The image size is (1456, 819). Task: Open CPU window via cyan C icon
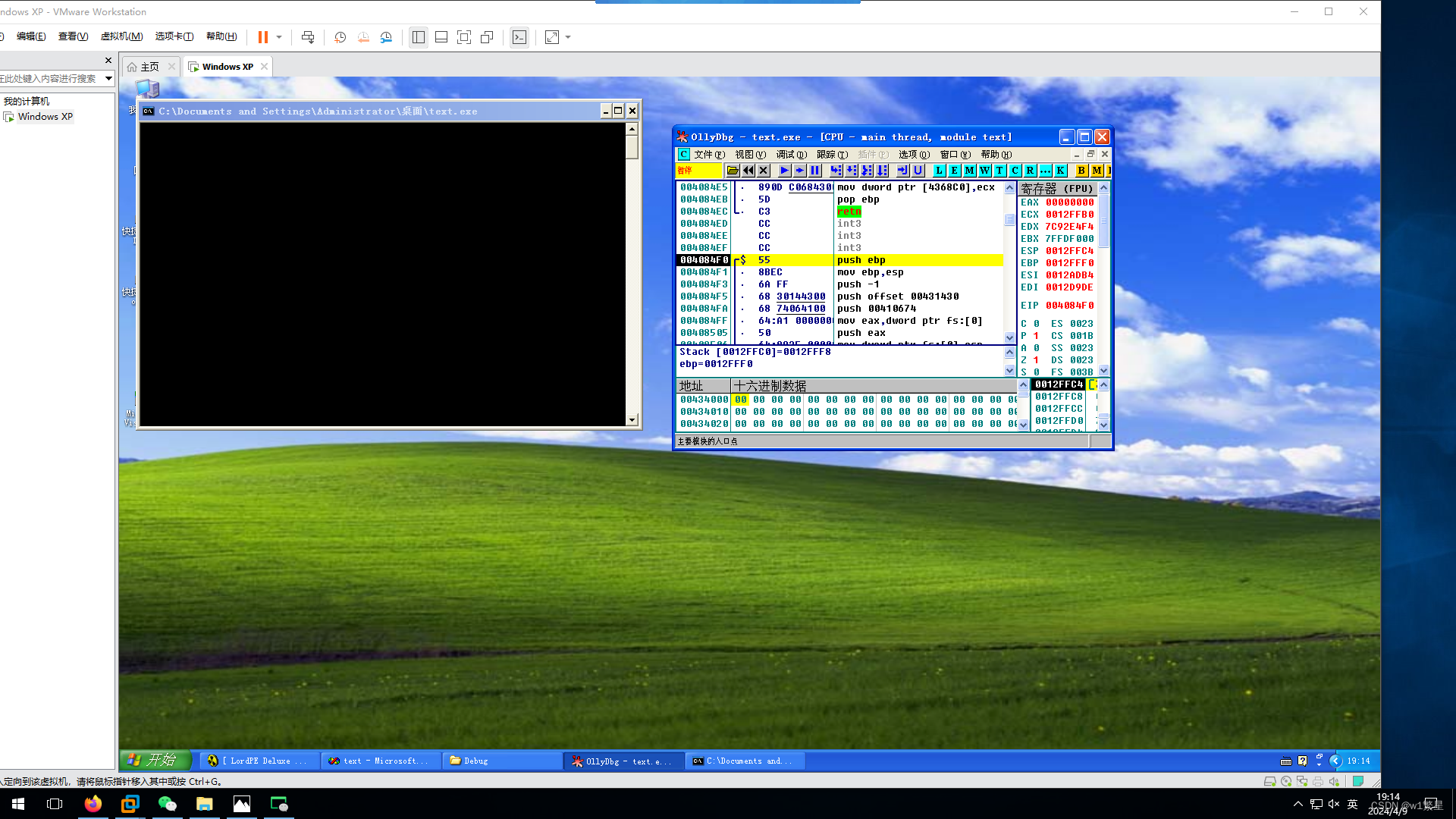click(x=1015, y=171)
